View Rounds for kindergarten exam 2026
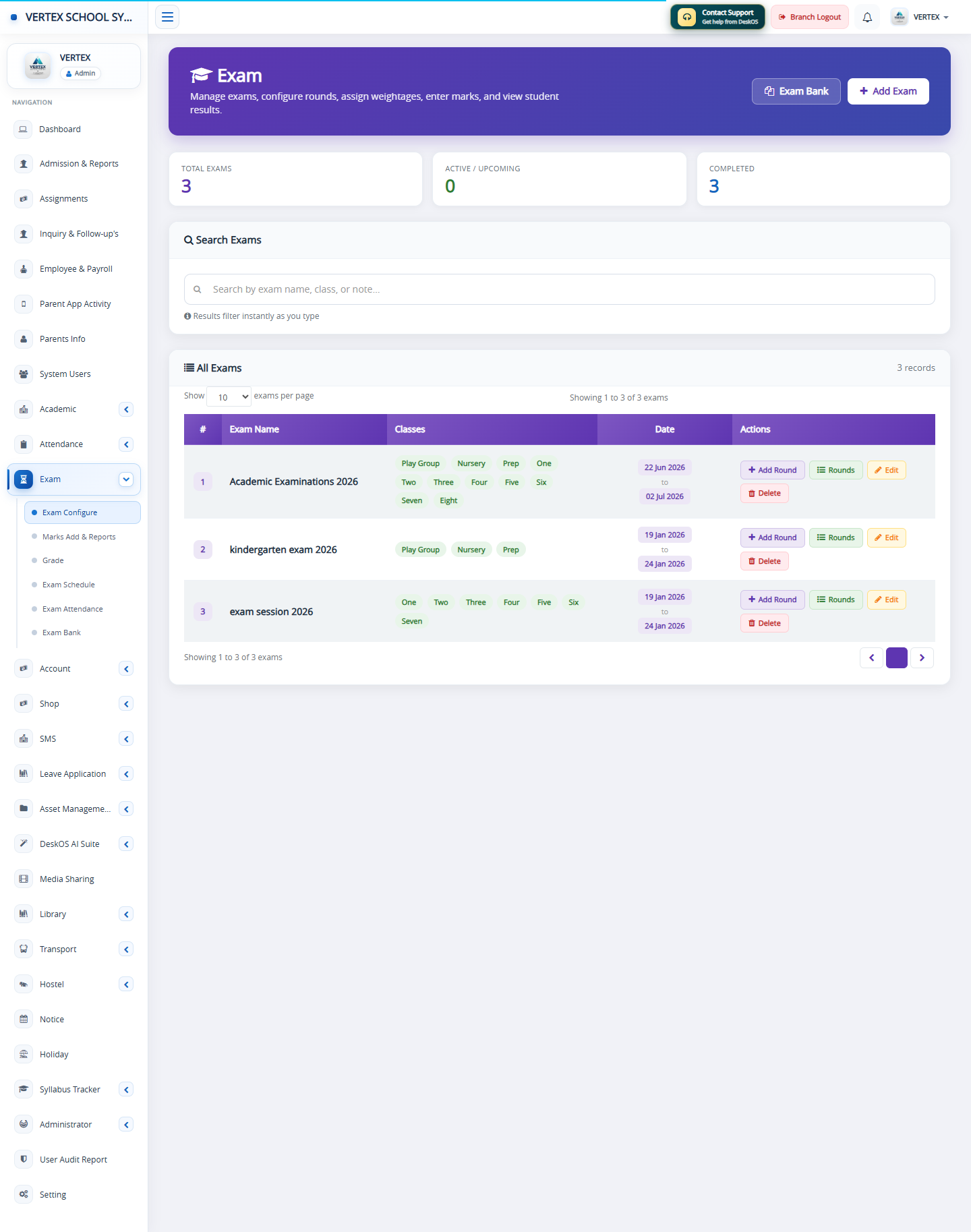Viewport: 971px width, 1232px height. click(x=835, y=537)
